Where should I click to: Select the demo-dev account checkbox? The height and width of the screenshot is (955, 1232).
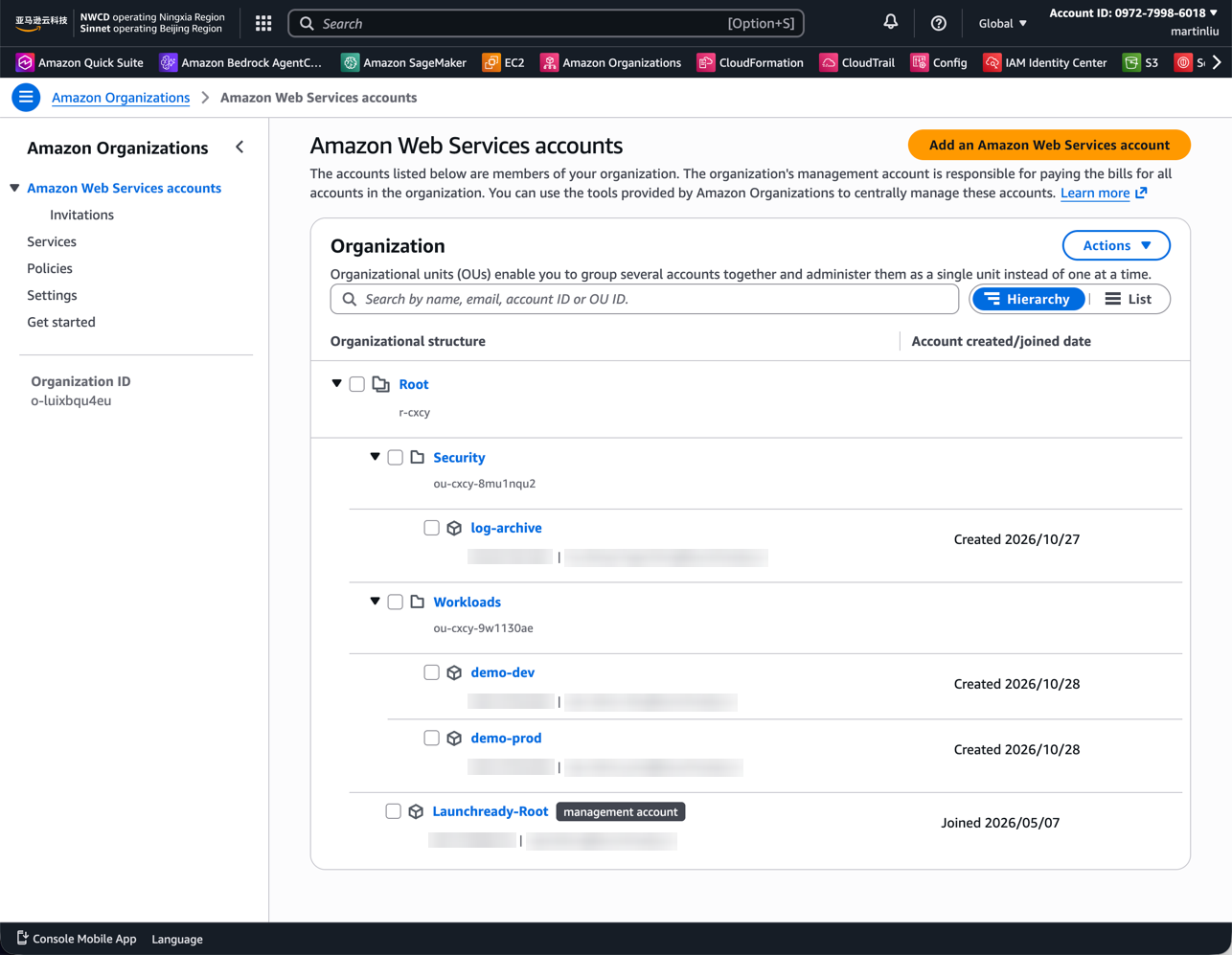click(x=432, y=672)
